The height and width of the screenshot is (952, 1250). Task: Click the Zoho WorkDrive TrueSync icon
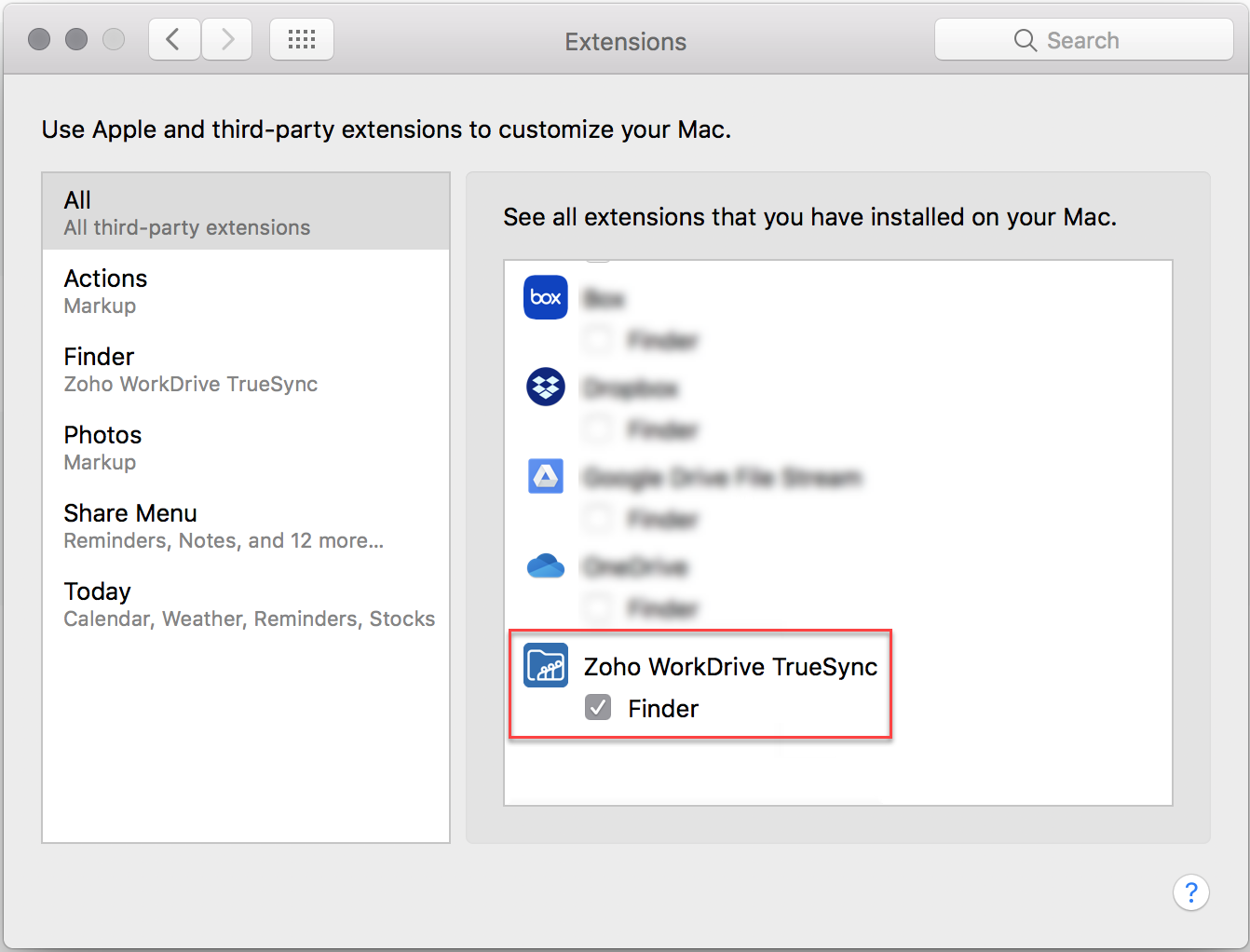[x=546, y=665]
